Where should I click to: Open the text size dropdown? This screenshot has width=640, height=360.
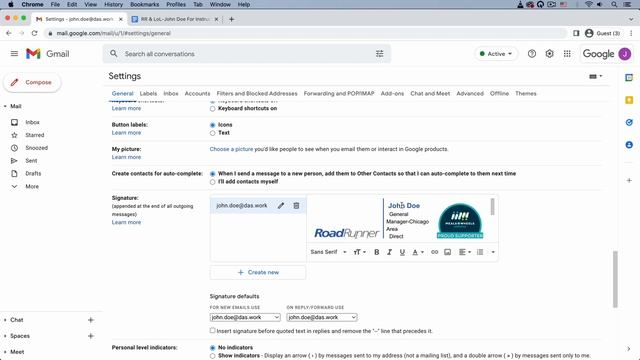click(x=360, y=252)
